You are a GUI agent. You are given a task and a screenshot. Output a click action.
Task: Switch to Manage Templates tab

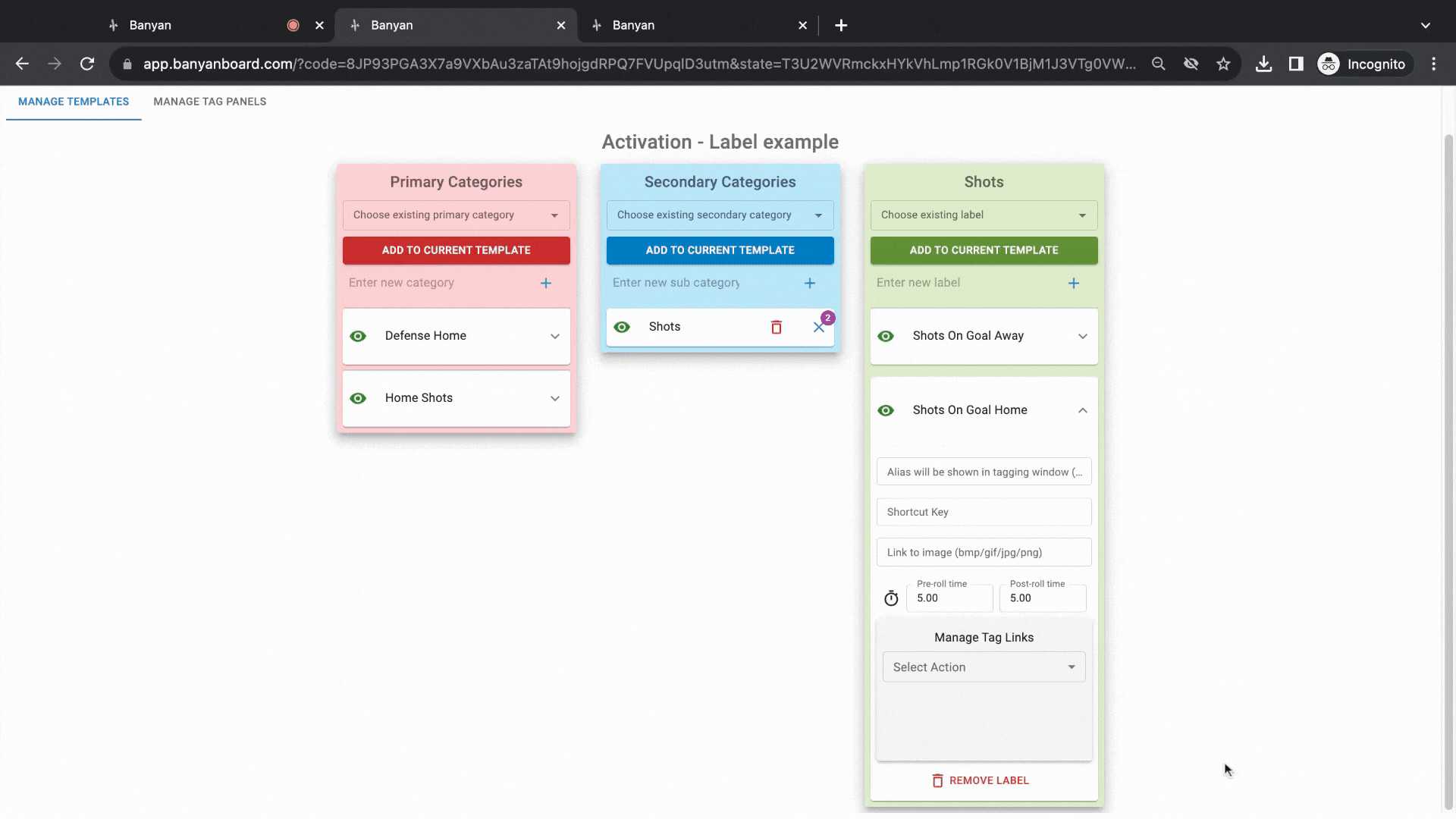tap(74, 102)
